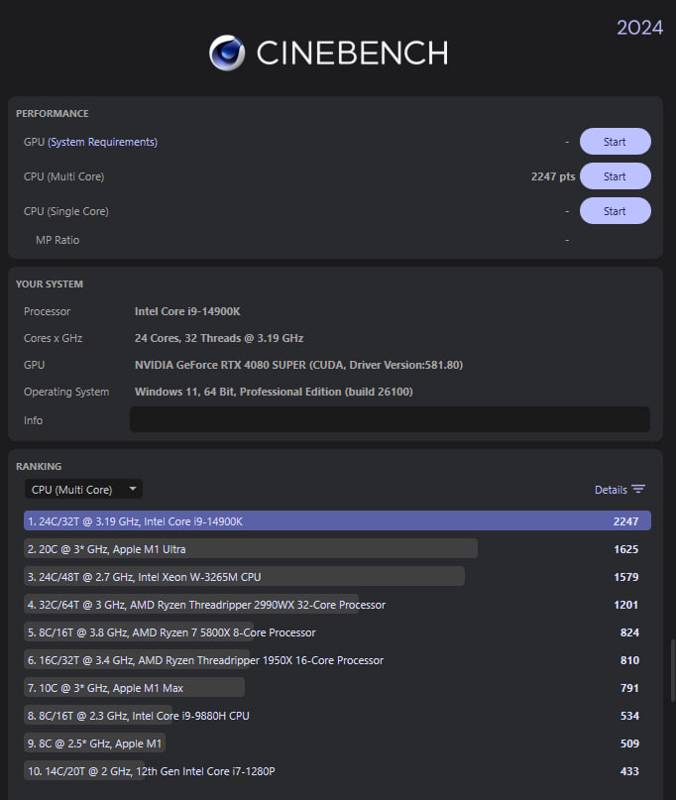676x800 pixels.
Task: Open the Details filter icon in Ranking
Action: pyautogui.click(x=638, y=490)
